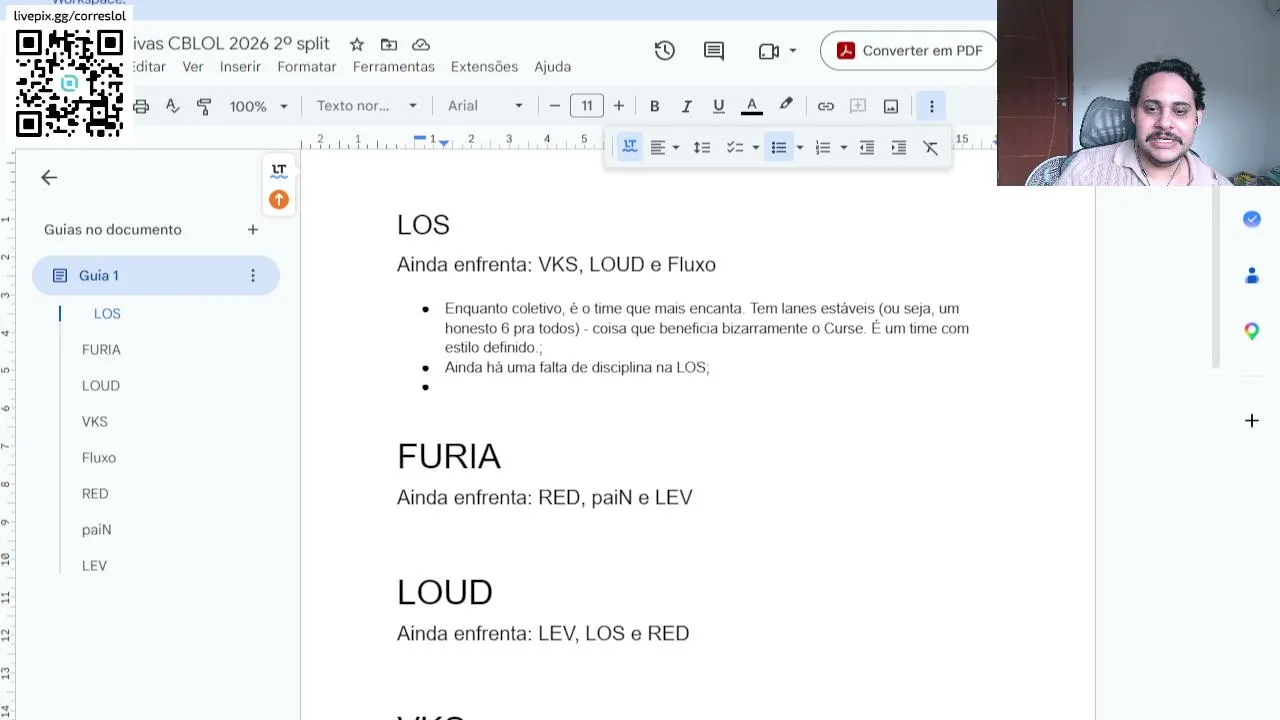Open line and paragraph spacing
Screen dimensions: 1280x720
[x=702, y=148]
